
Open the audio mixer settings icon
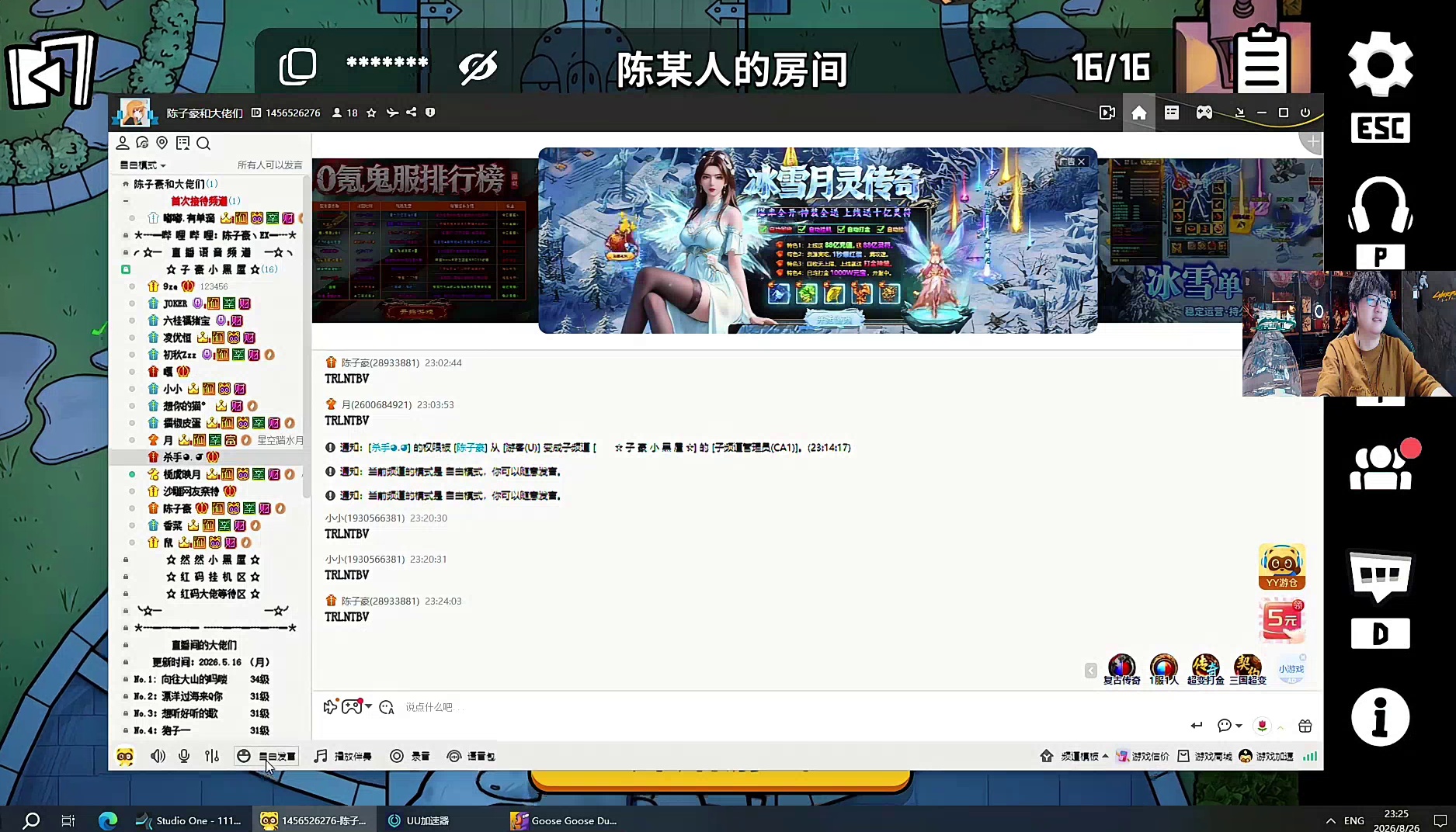[x=212, y=756]
